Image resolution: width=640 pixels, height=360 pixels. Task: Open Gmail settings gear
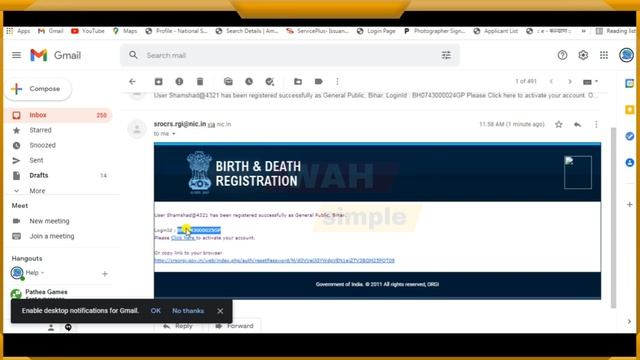tap(583, 55)
